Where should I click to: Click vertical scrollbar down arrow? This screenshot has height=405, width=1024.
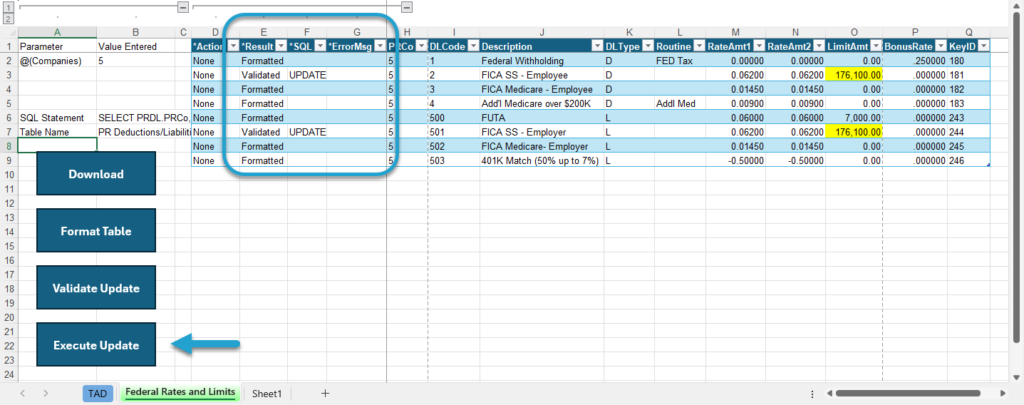(x=1016, y=378)
